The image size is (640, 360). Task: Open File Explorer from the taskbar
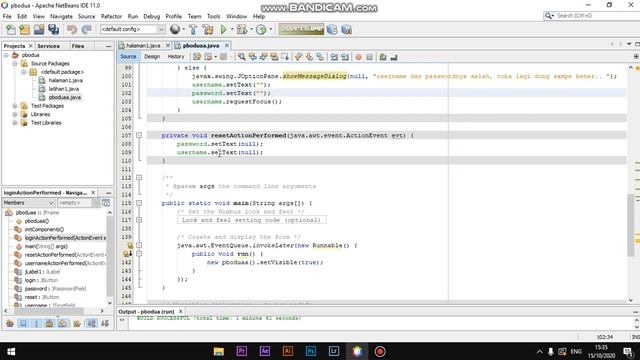(x=218, y=351)
